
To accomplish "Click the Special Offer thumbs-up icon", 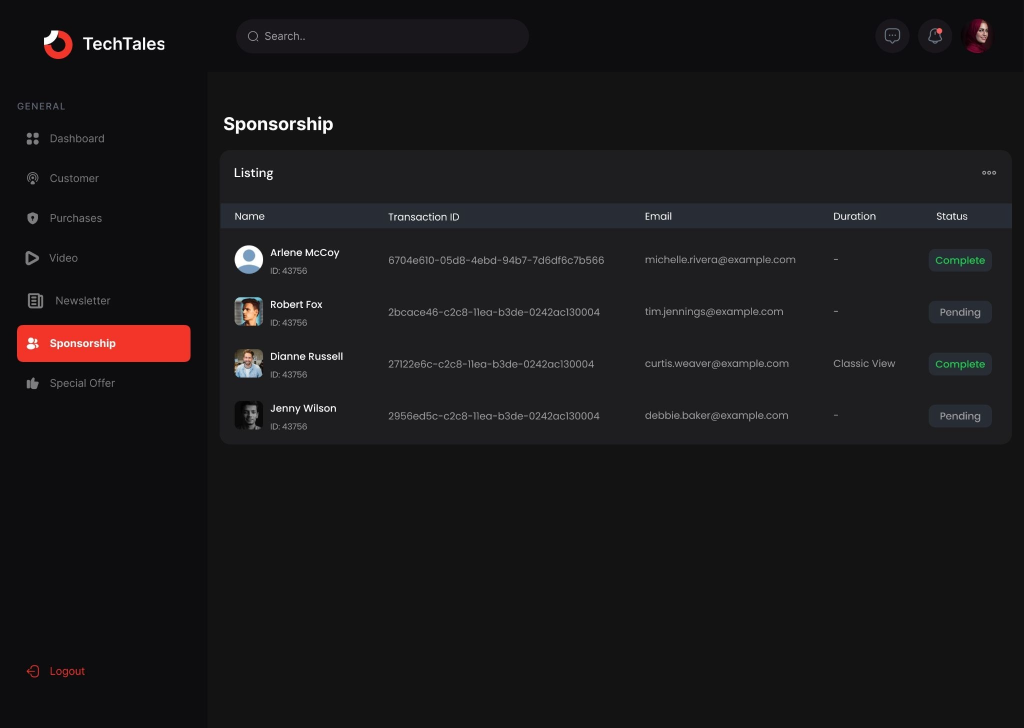I will 33,383.
